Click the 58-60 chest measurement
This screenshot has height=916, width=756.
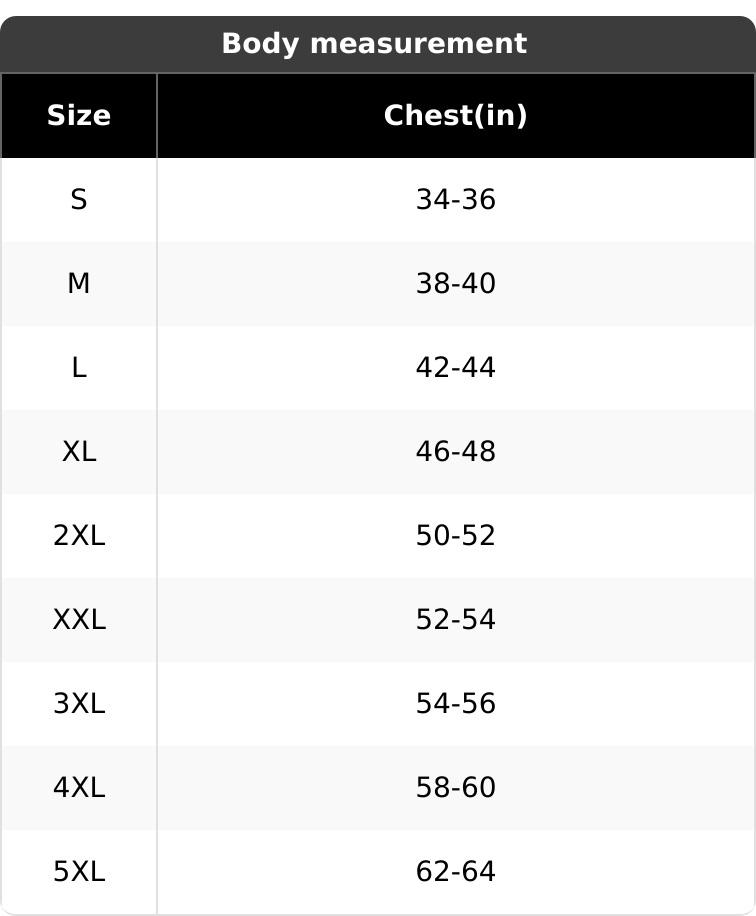(455, 788)
